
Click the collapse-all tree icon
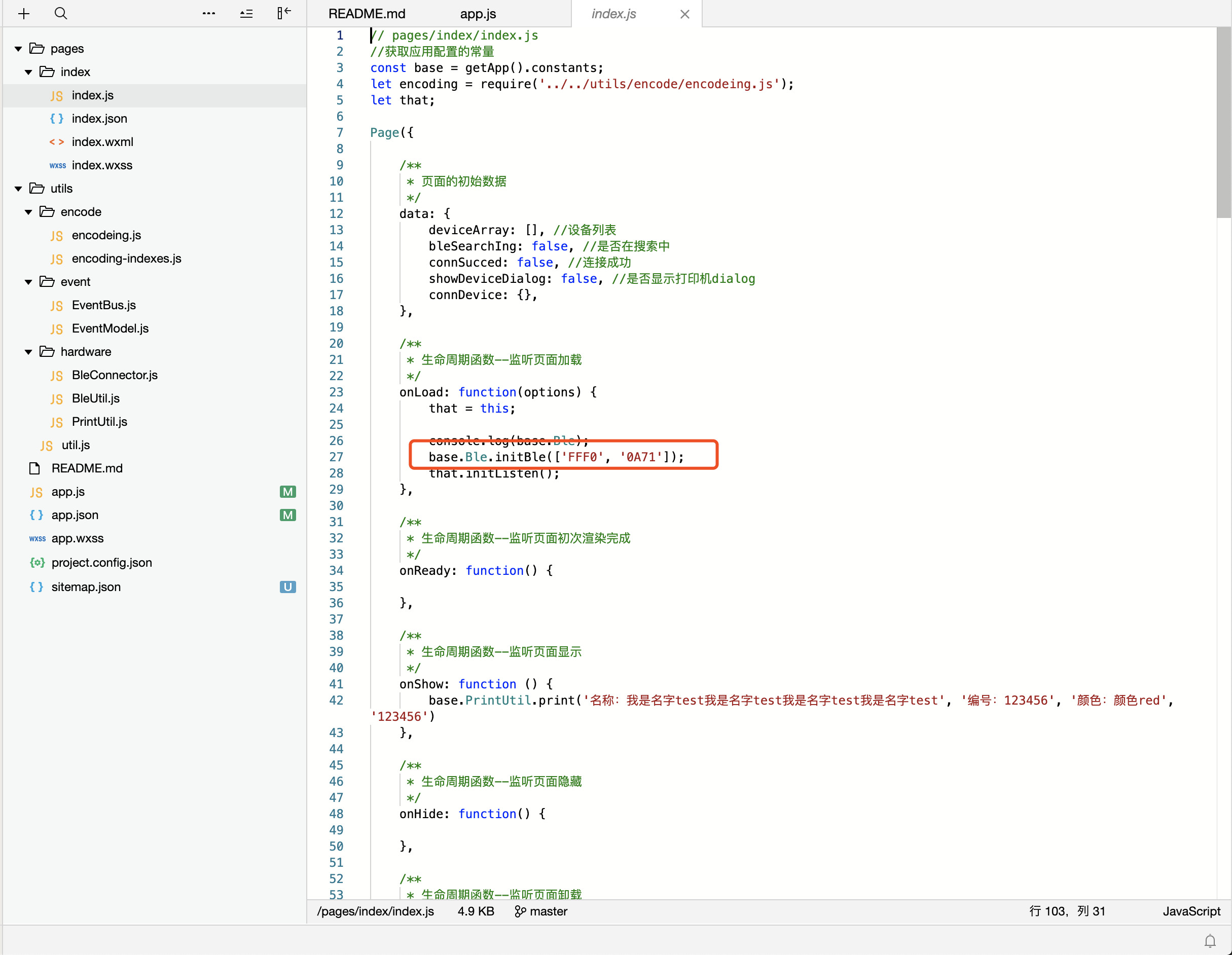tap(246, 14)
